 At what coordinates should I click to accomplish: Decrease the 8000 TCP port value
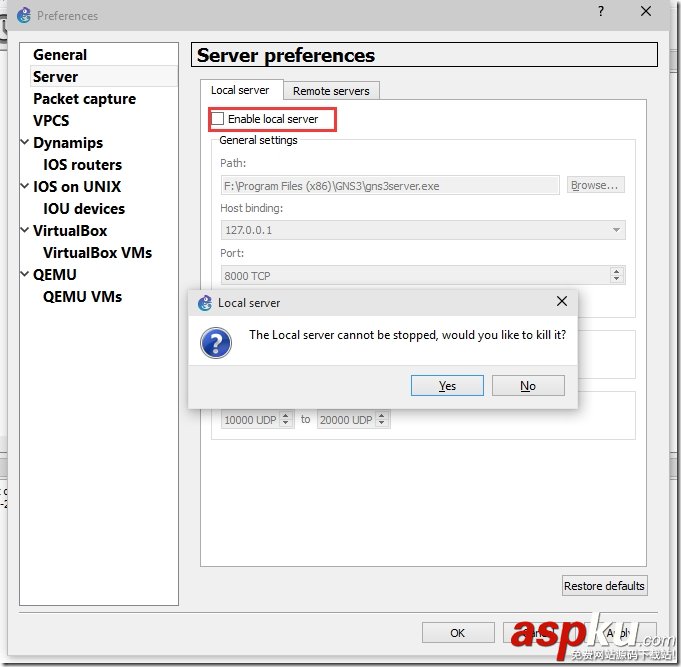coord(616,278)
